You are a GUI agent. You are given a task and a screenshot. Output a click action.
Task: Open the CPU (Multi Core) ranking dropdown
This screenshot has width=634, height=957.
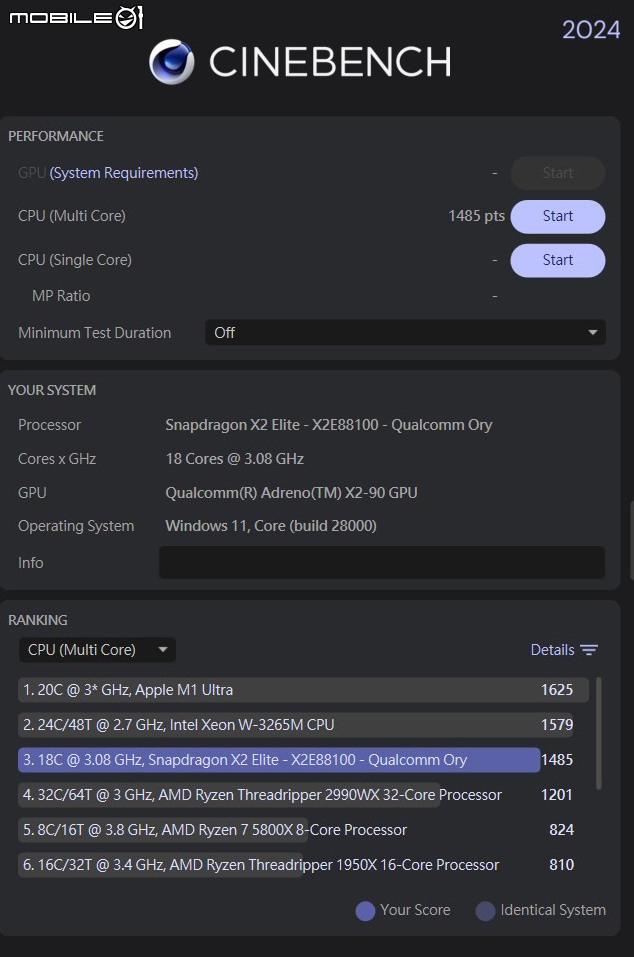(98, 650)
